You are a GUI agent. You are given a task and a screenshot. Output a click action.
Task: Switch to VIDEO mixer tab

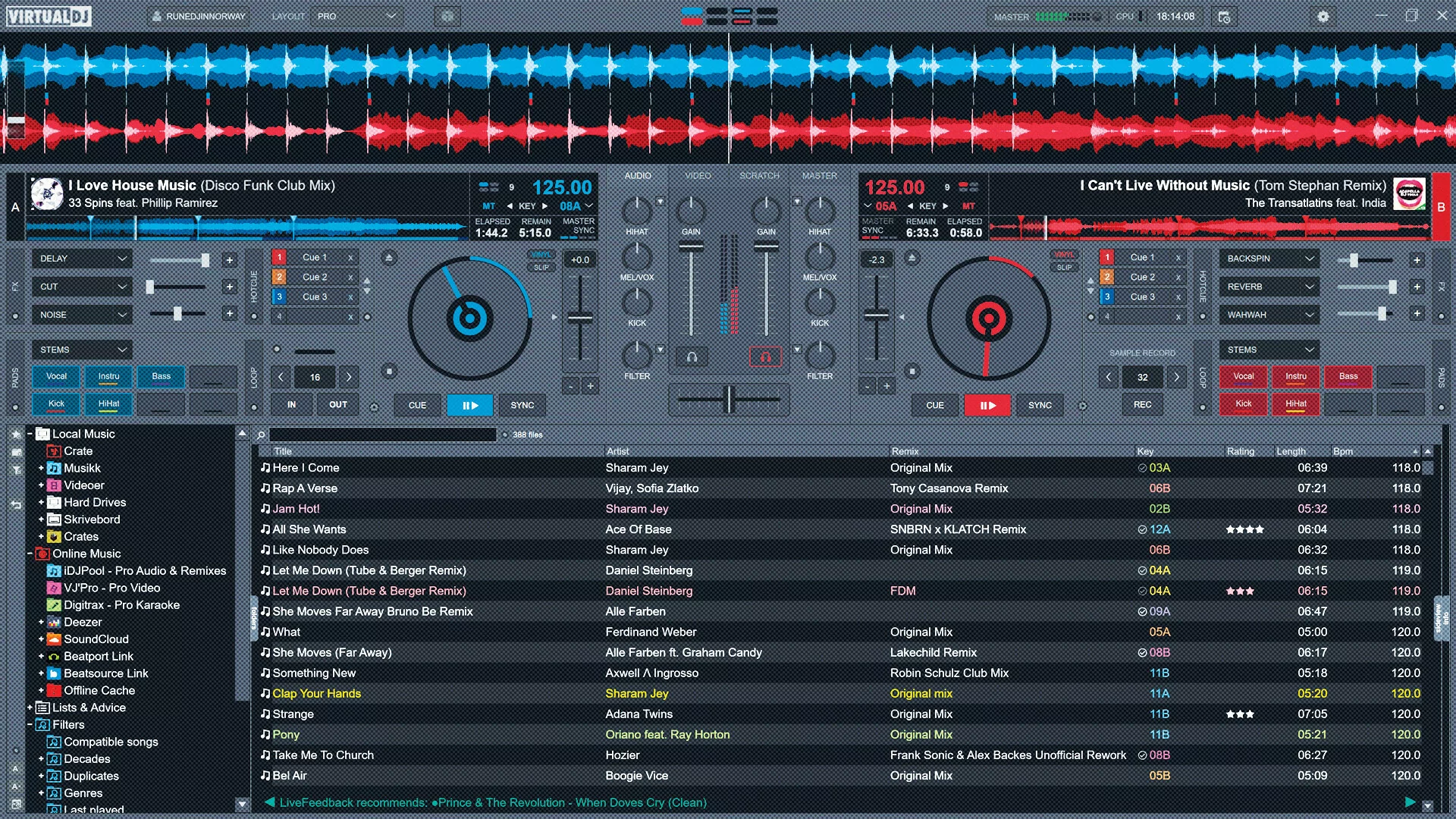[x=698, y=176]
